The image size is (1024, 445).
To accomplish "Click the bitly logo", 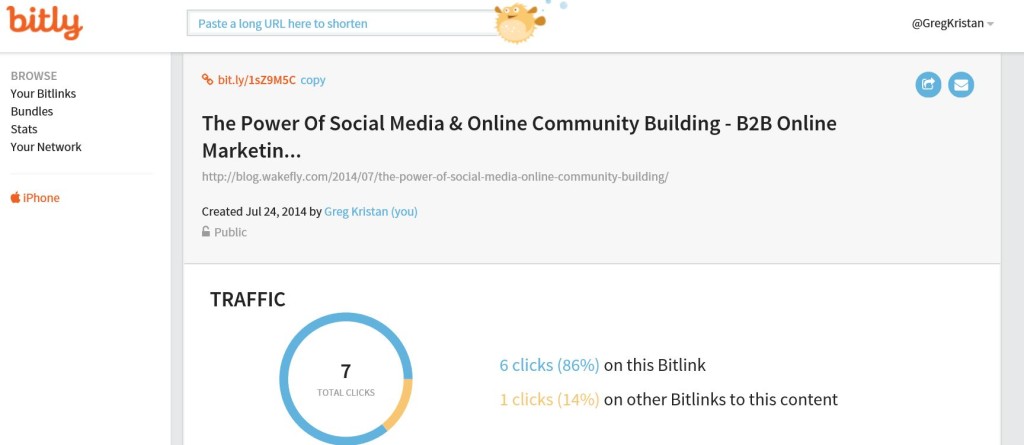I will click(x=44, y=22).
